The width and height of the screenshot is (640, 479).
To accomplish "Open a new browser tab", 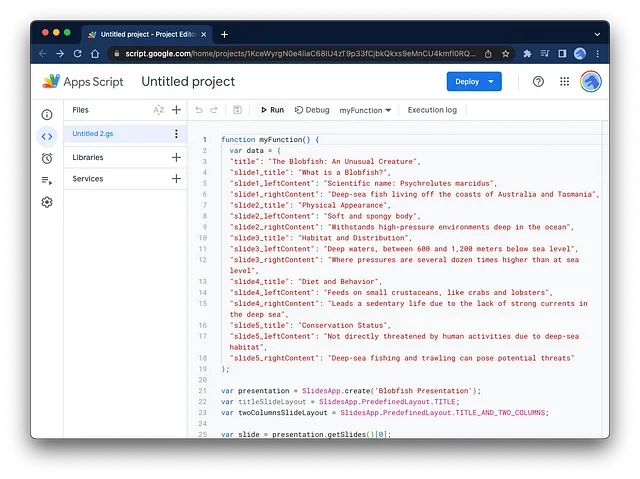I will tap(224, 35).
